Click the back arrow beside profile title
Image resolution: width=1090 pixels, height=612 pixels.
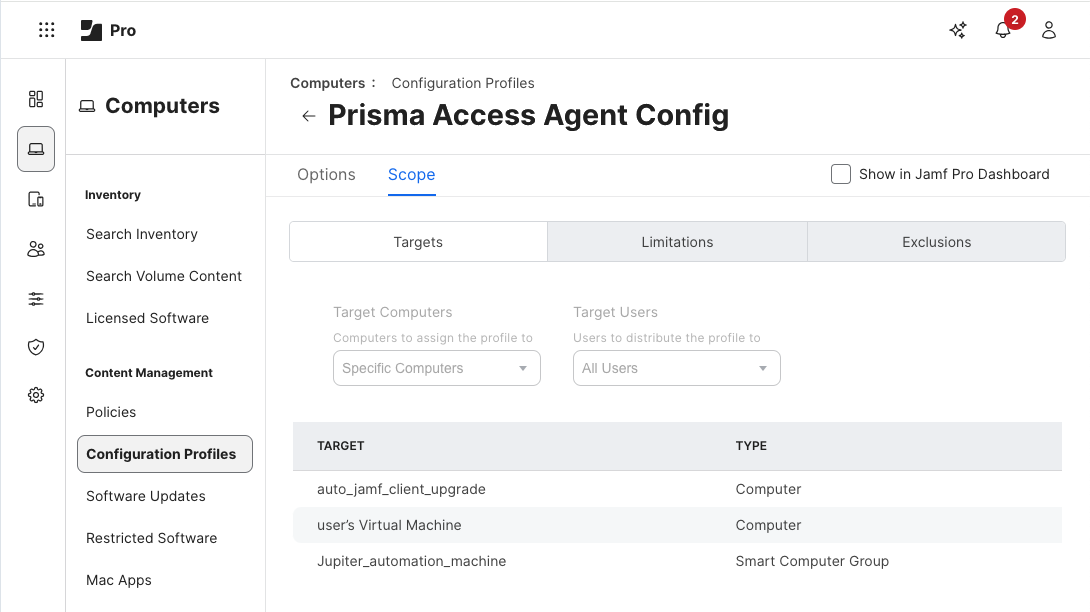click(x=308, y=116)
